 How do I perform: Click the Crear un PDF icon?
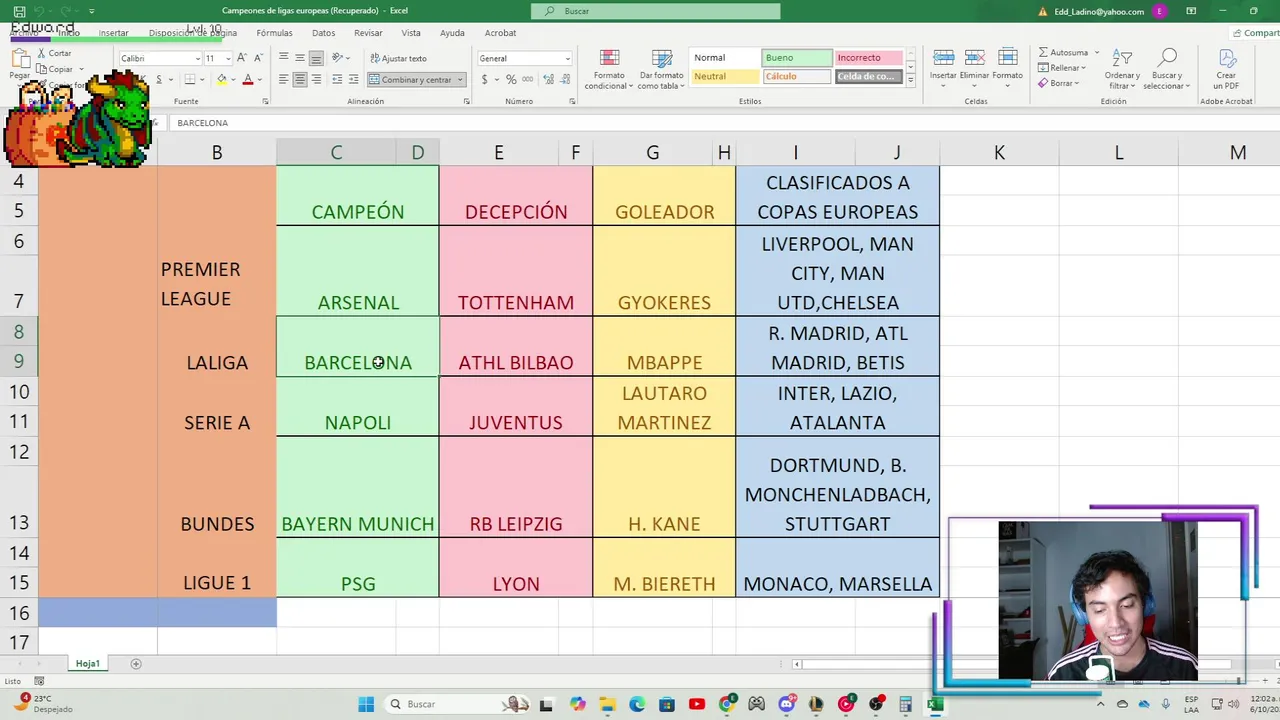coord(1226,59)
